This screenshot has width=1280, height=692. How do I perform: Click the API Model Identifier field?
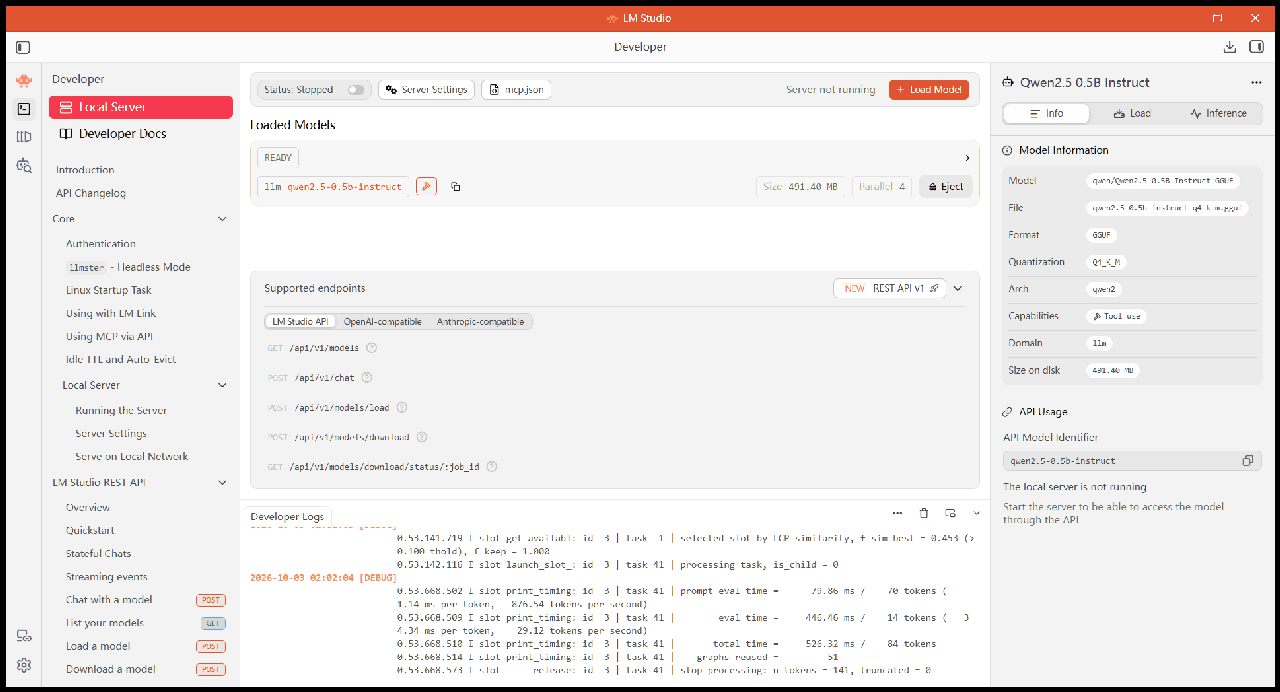click(x=1130, y=461)
